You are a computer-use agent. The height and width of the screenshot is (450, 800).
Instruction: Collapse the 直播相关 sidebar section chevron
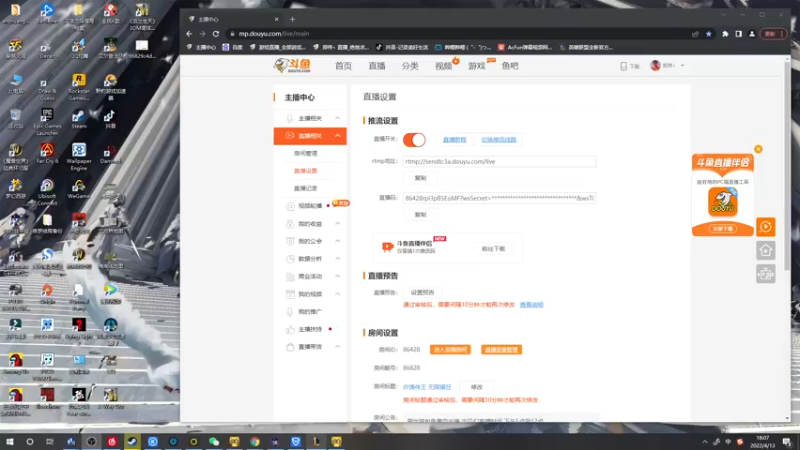pyautogui.click(x=337, y=136)
